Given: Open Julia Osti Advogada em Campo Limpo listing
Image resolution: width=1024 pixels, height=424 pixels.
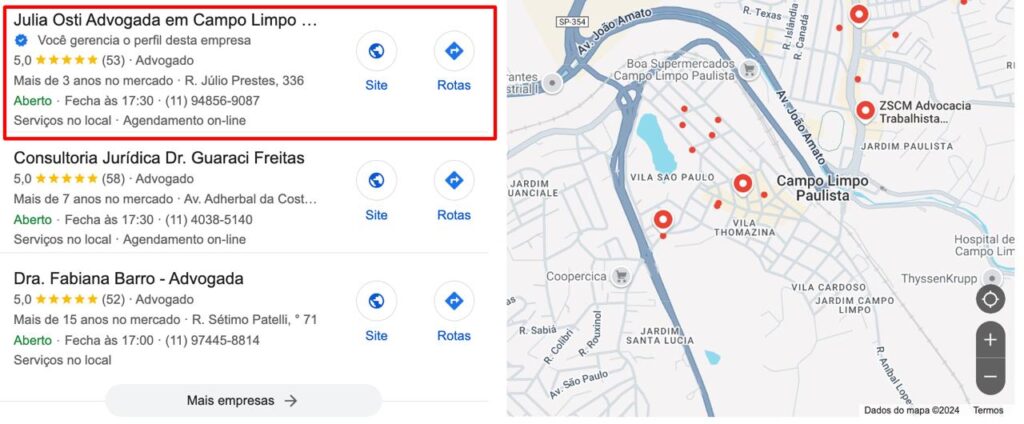Looking at the screenshot, I should pos(165,20).
